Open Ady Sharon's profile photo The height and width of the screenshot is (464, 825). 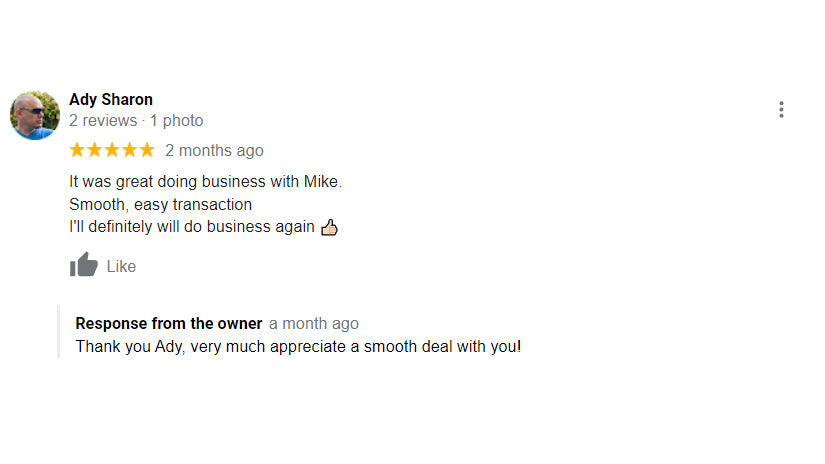pos(35,116)
